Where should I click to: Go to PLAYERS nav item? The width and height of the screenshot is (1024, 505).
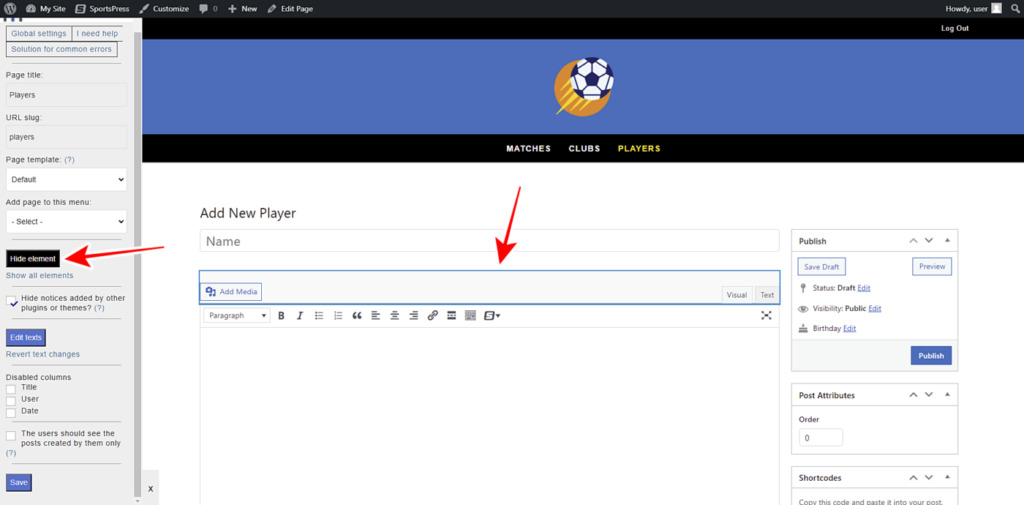[639, 148]
